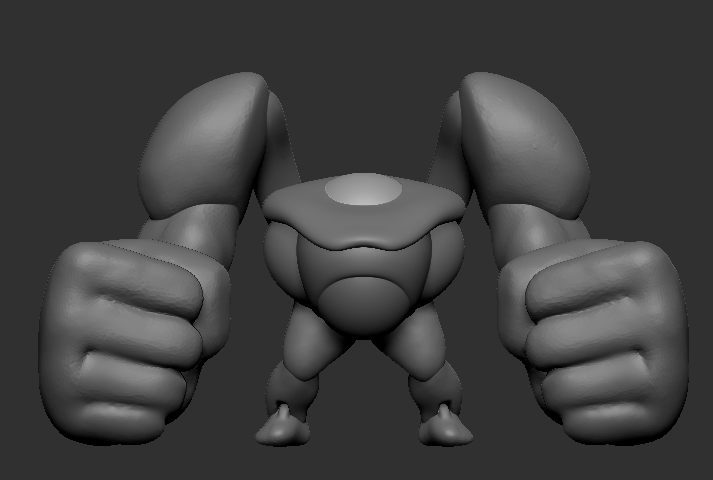Pick the character's right-side foot

click(x=443, y=427)
